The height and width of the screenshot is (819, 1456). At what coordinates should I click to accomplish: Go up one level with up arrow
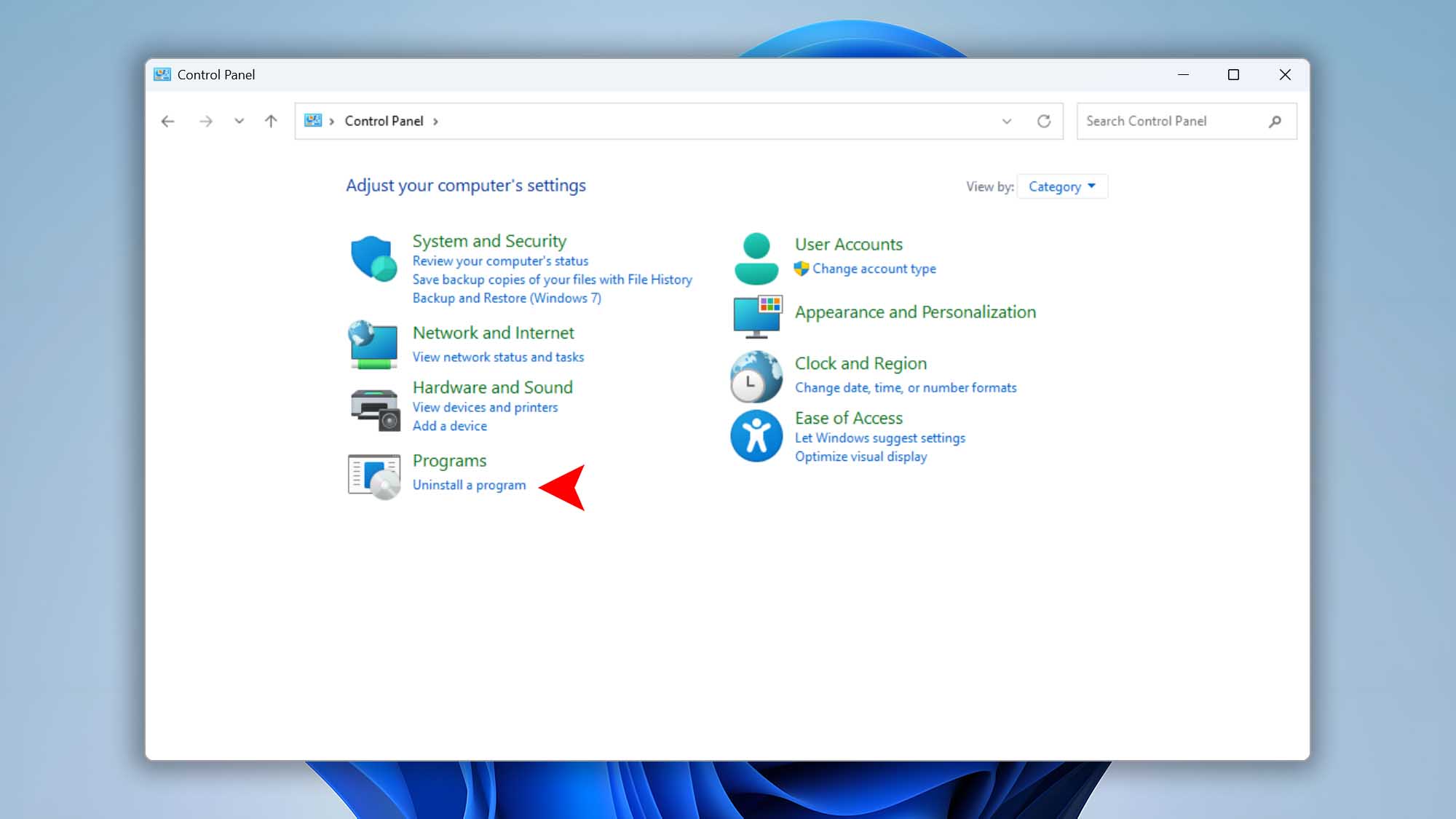(271, 122)
